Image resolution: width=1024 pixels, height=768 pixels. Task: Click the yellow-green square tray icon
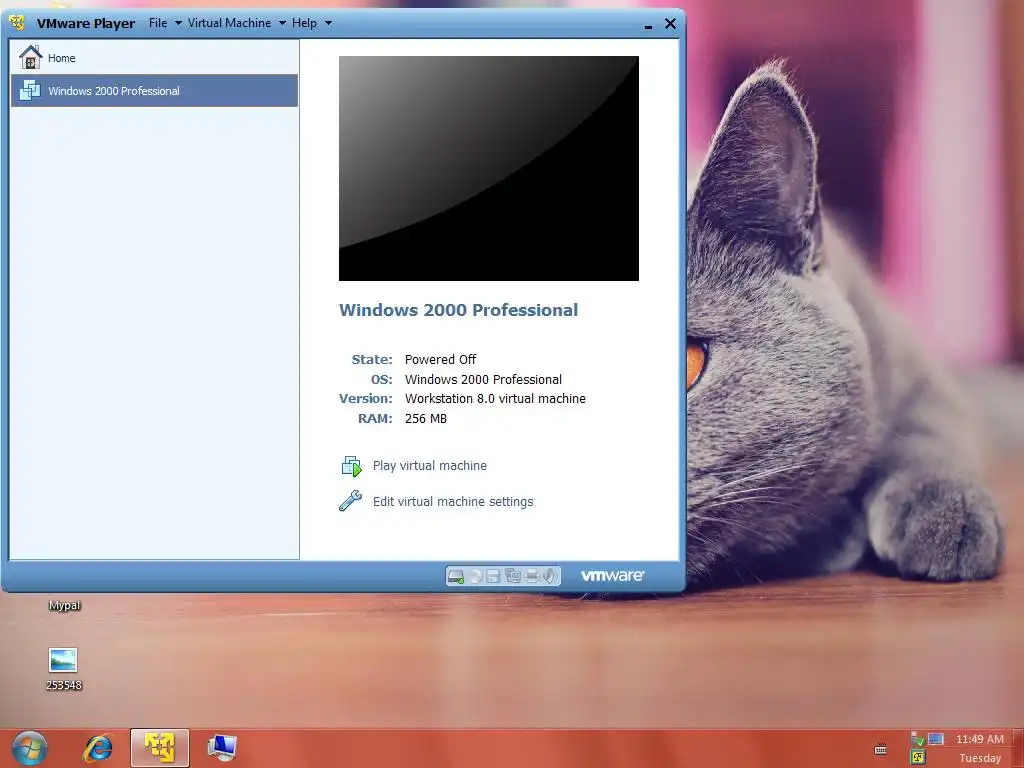[x=918, y=758]
